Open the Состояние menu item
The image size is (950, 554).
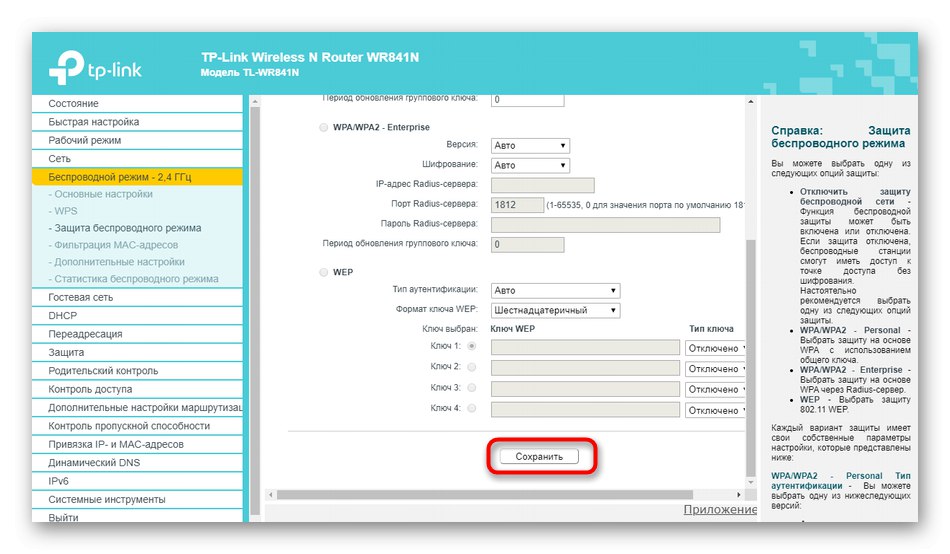tap(137, 104)
